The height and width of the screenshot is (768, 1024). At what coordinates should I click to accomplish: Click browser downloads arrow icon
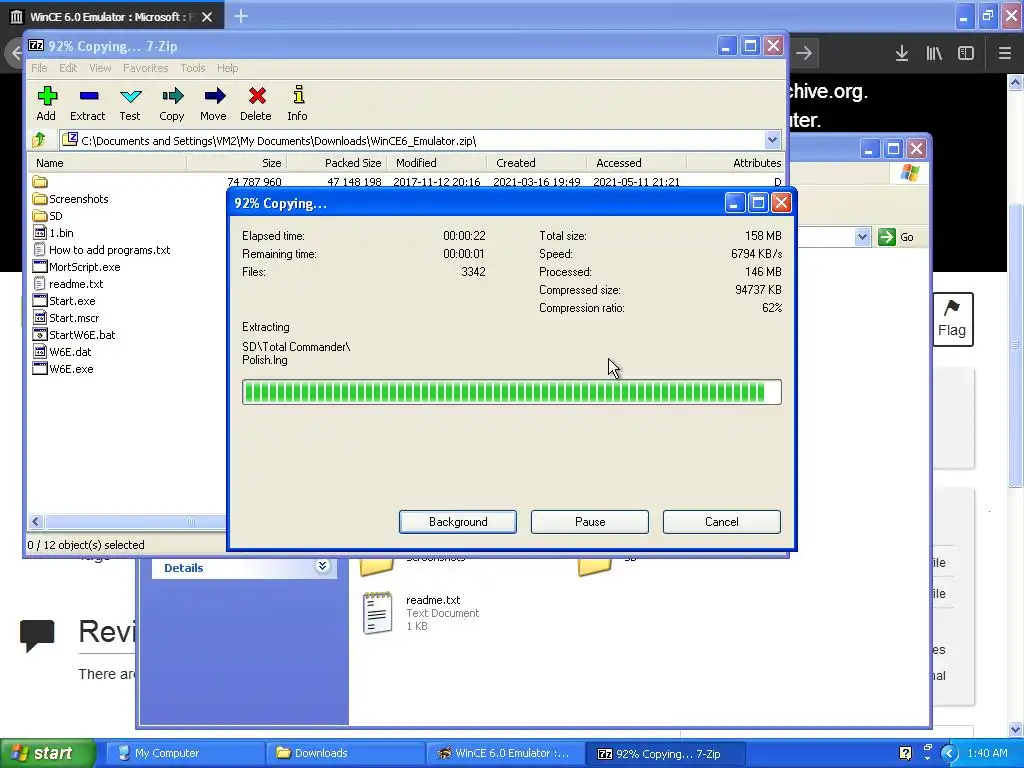[902, 54]
